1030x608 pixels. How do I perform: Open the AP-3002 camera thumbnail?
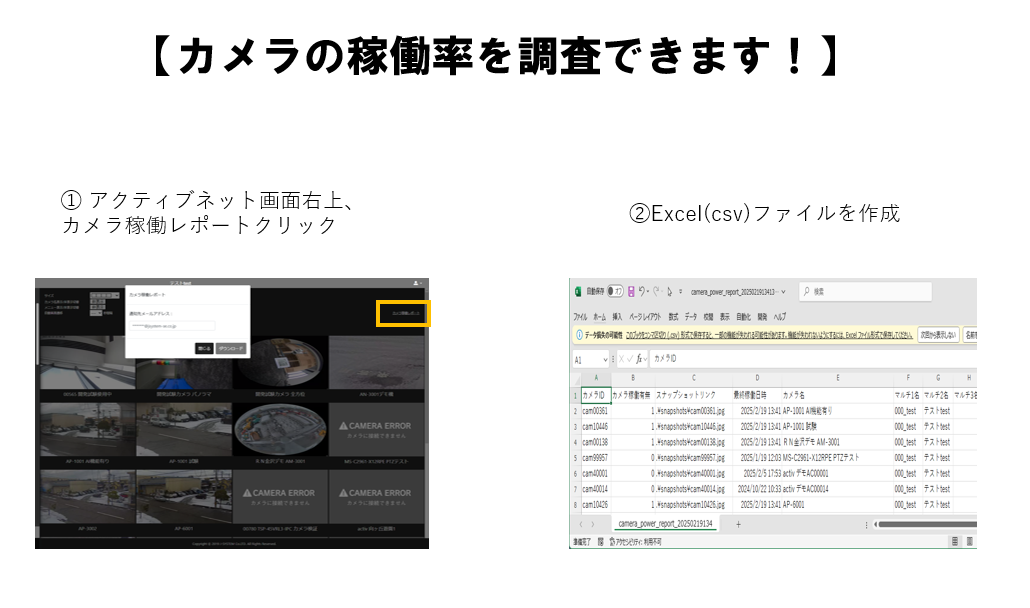(x=88, y=496)
